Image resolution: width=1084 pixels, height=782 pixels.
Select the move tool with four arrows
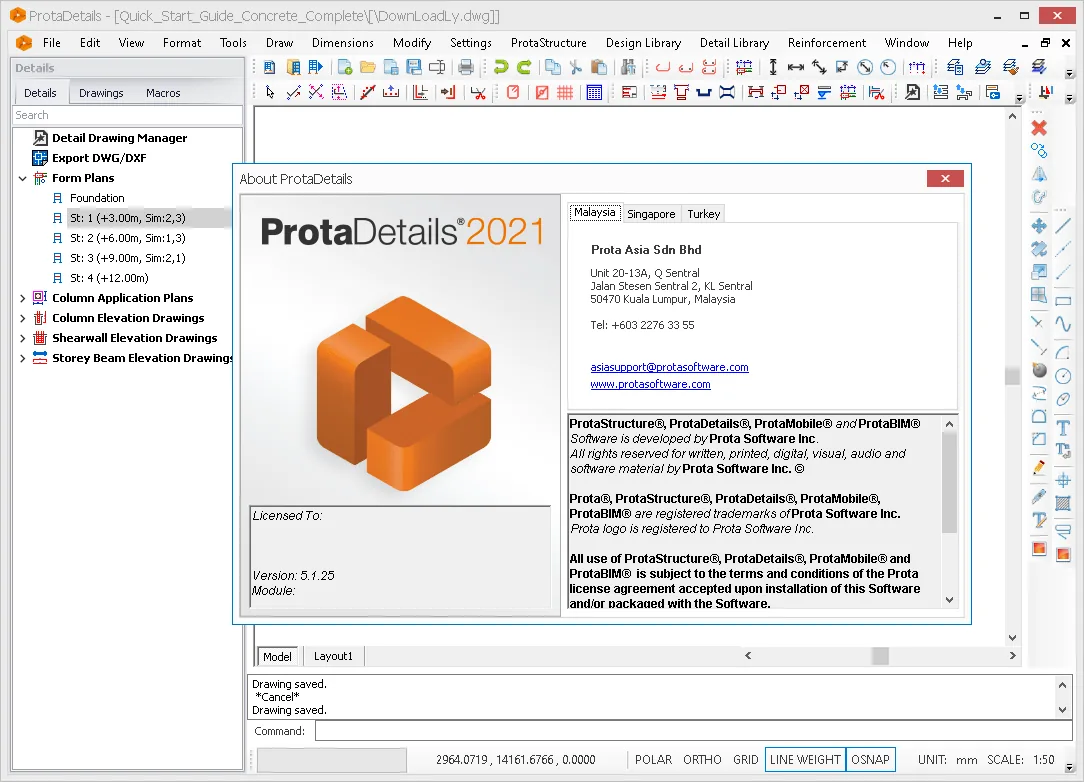1038,226
